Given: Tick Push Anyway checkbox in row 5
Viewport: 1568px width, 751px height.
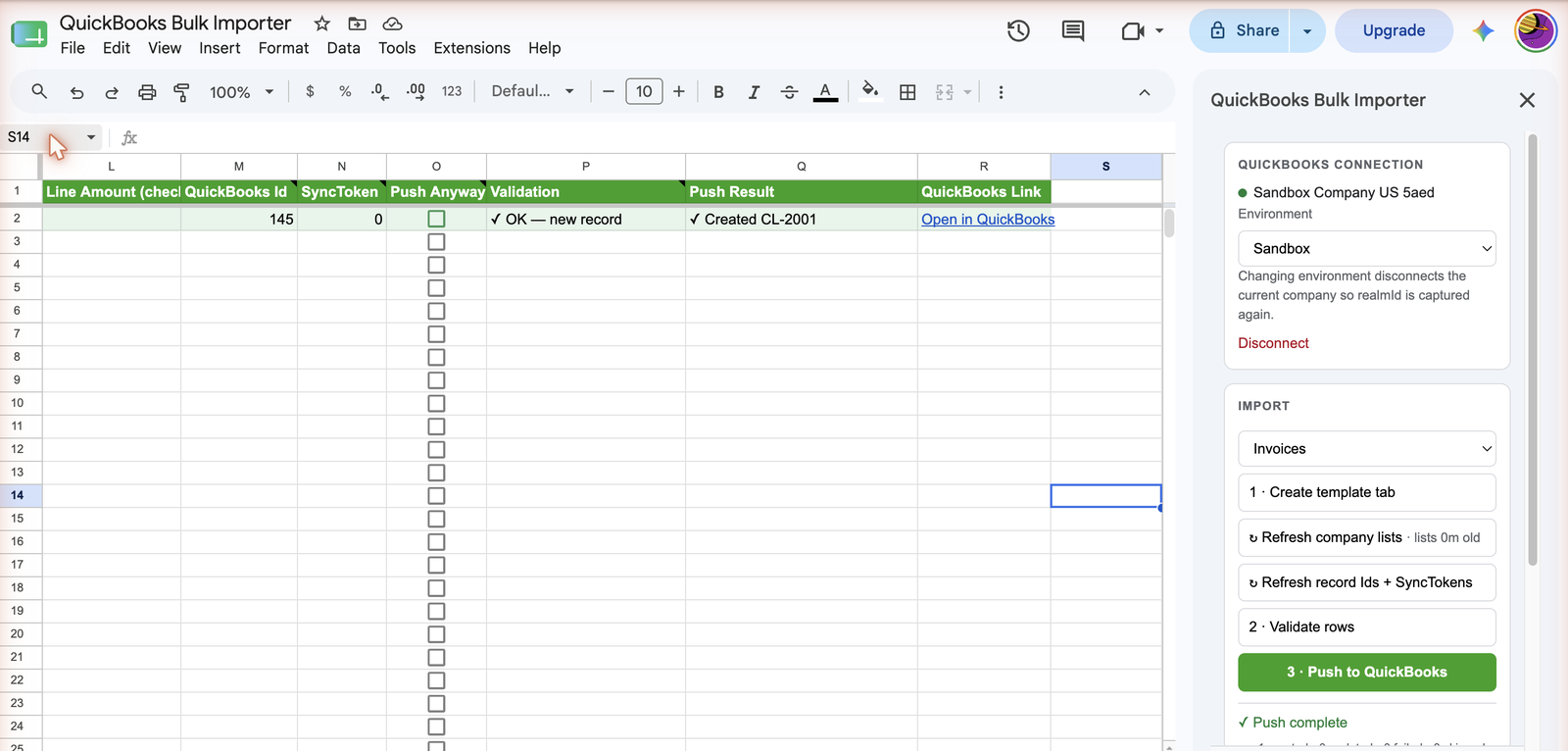Looking at the screenshot, I should click(436, 287).
